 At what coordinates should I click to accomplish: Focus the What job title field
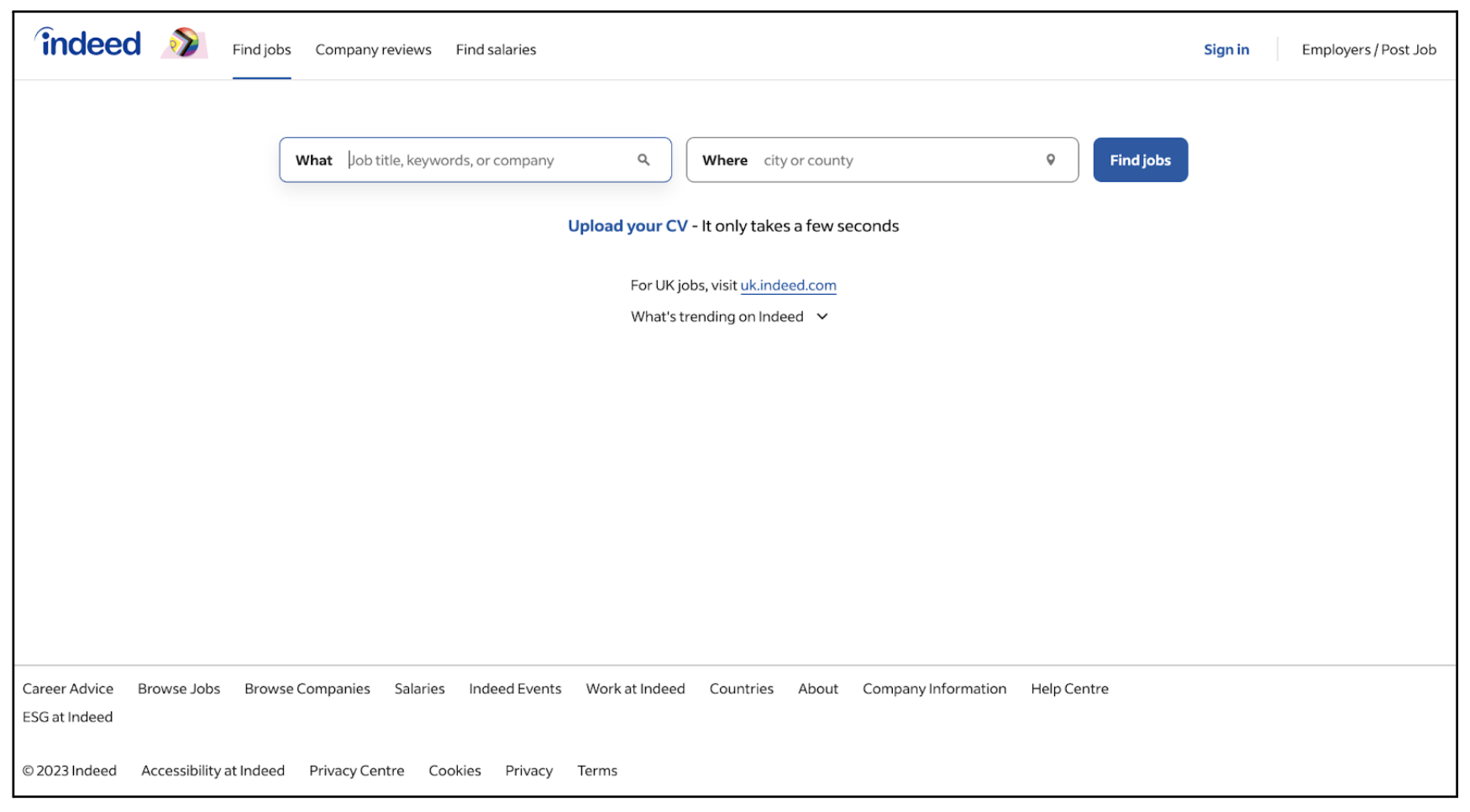(x=487, y=160)
